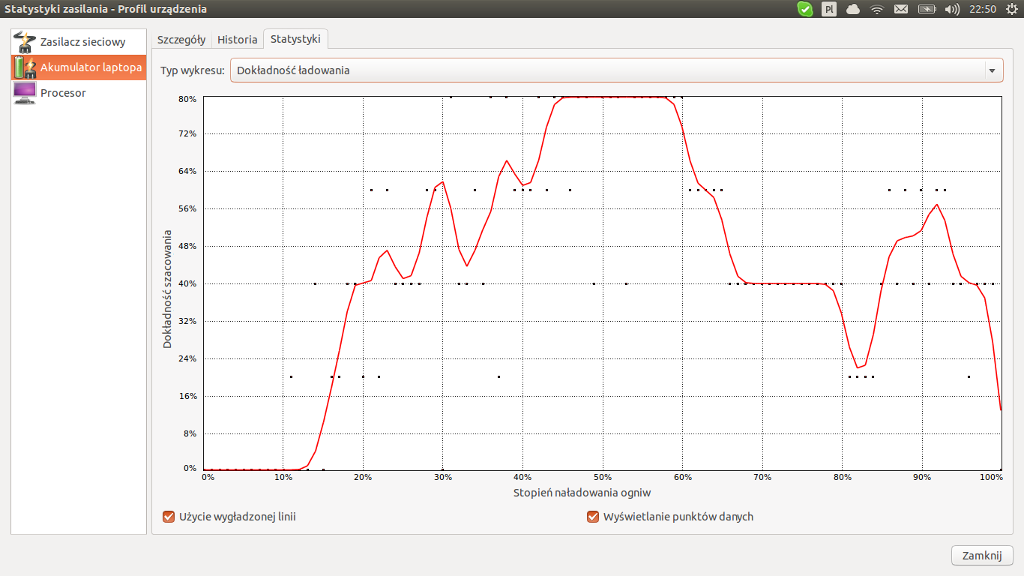
Task: Open the 22:50 clock menu
Action: coord(982,9)
